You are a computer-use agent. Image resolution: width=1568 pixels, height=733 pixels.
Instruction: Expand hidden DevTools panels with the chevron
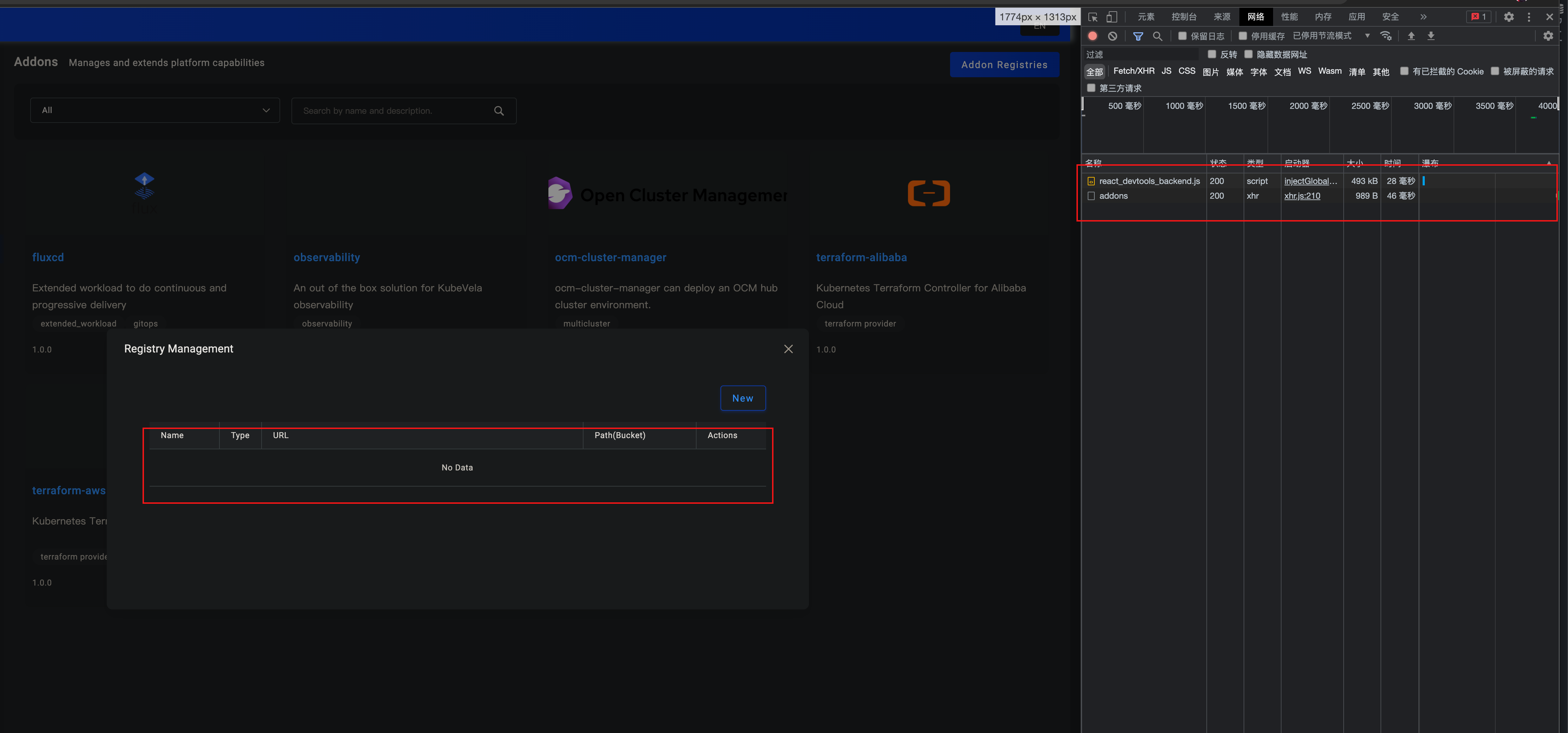pyautogui.click(x=1424, y=16)
